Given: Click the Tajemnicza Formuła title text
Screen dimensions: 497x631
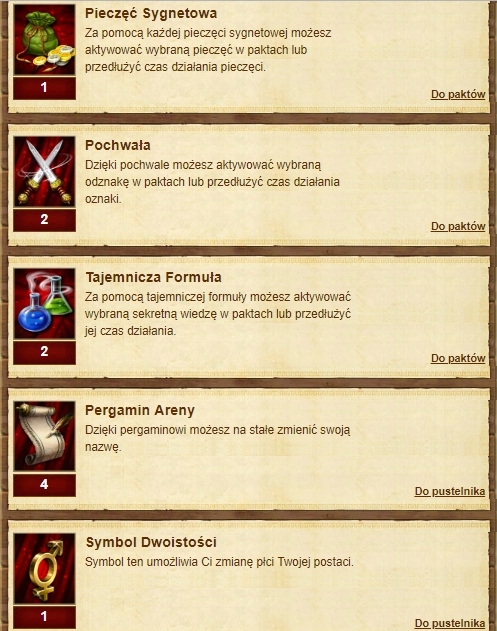Looking at the screenshot, I should click(153, 277).
